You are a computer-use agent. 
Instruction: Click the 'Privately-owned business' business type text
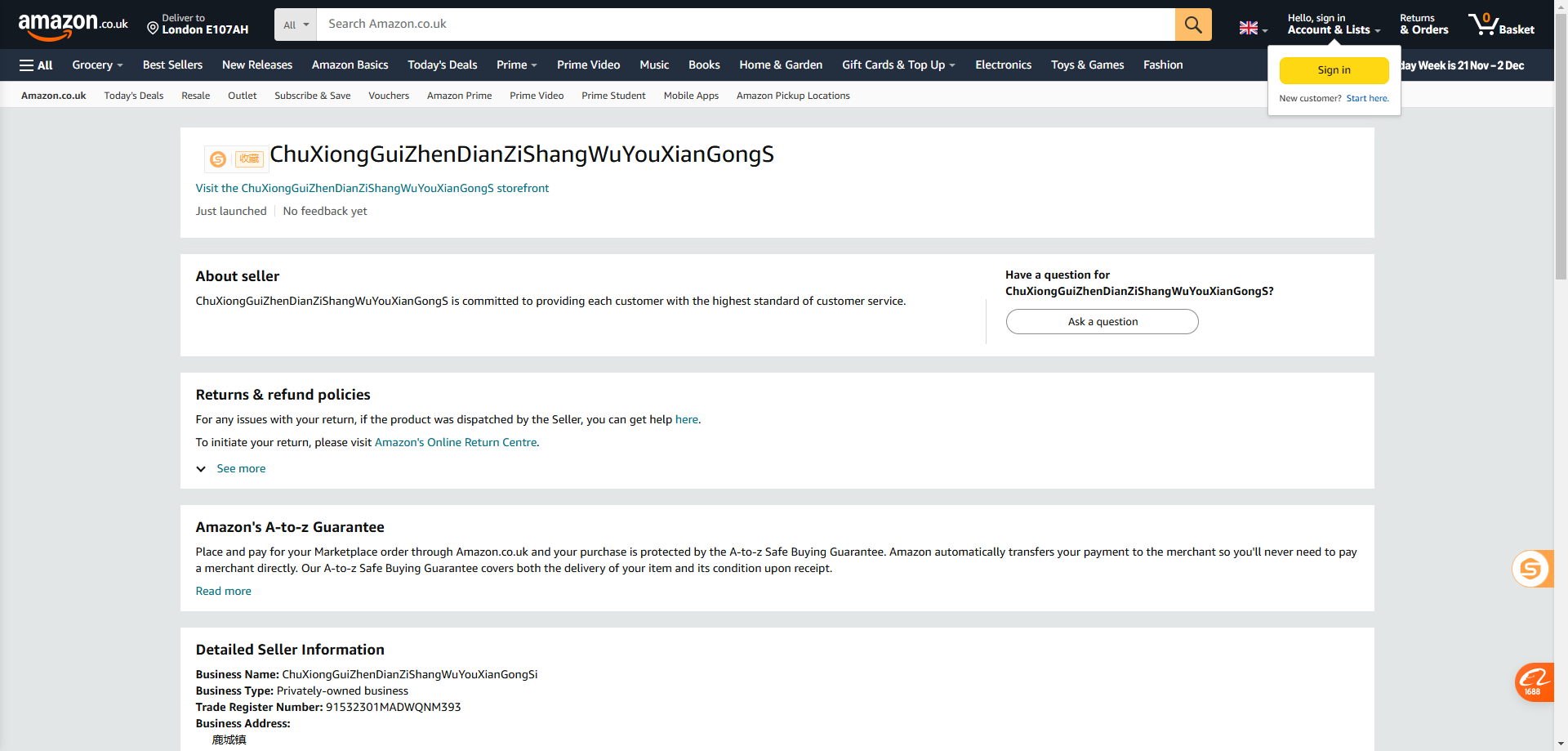[342, 691]
